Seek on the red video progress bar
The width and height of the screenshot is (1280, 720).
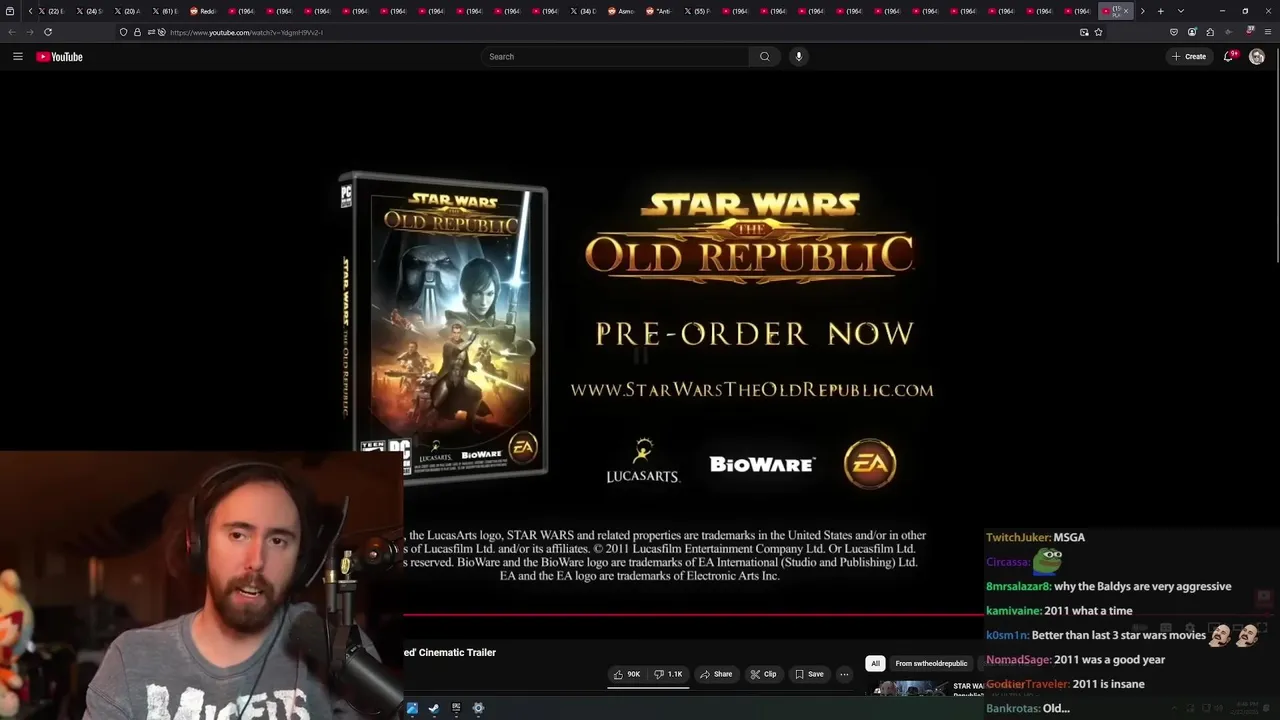(693, 615)
